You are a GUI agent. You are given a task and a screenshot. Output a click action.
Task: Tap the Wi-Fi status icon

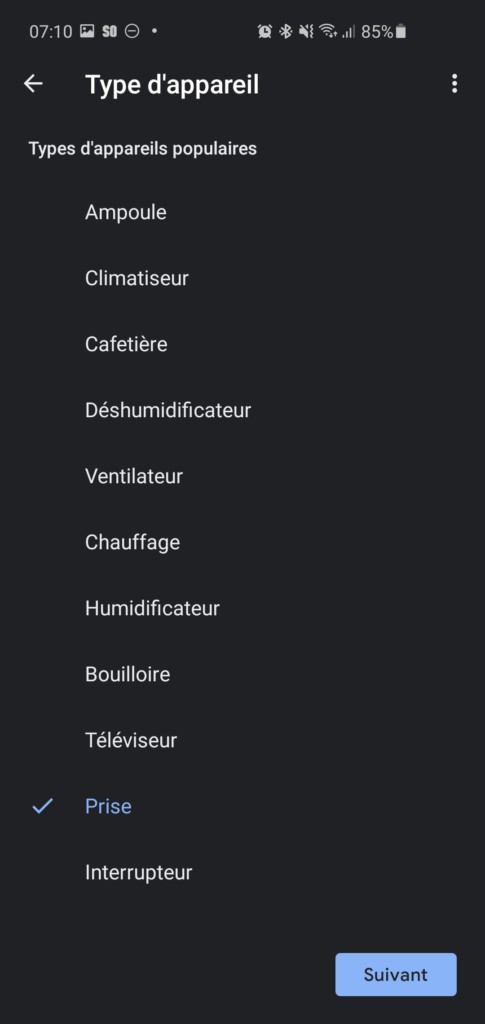328,31
